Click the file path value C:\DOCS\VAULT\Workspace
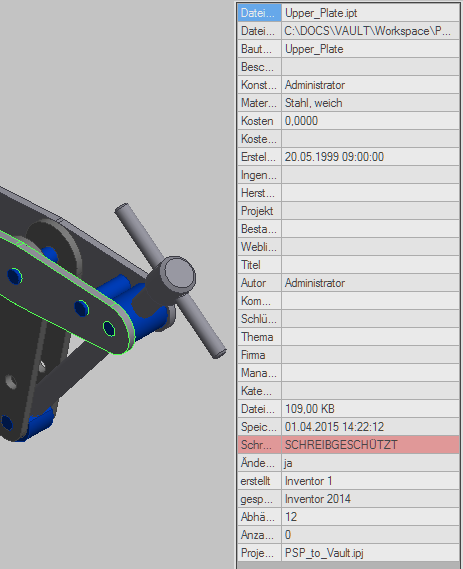Screen dimensions: 463x569 (370, 31)
